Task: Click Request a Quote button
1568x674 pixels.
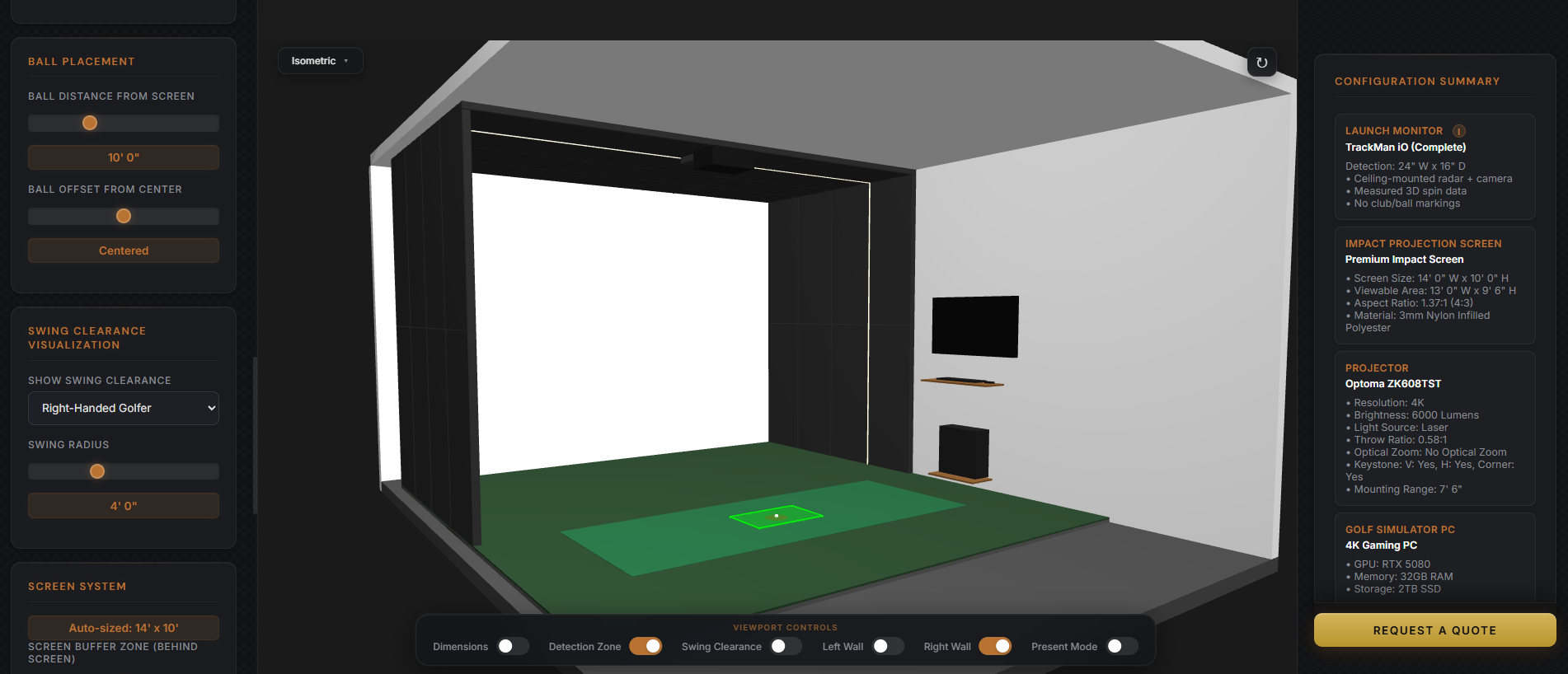Action: tap(1434, 630)
